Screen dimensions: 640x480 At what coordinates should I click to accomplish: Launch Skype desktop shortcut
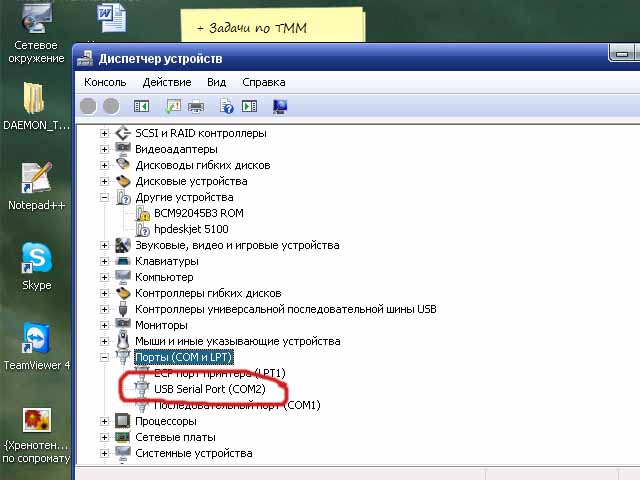(x=37, y=266)
